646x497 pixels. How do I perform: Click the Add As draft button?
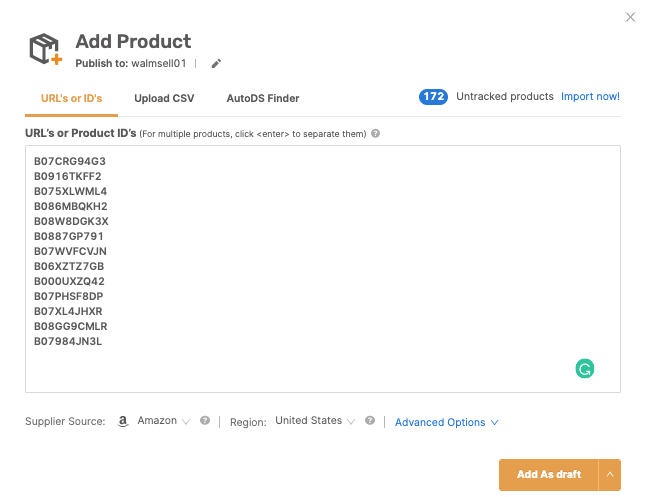549,475
